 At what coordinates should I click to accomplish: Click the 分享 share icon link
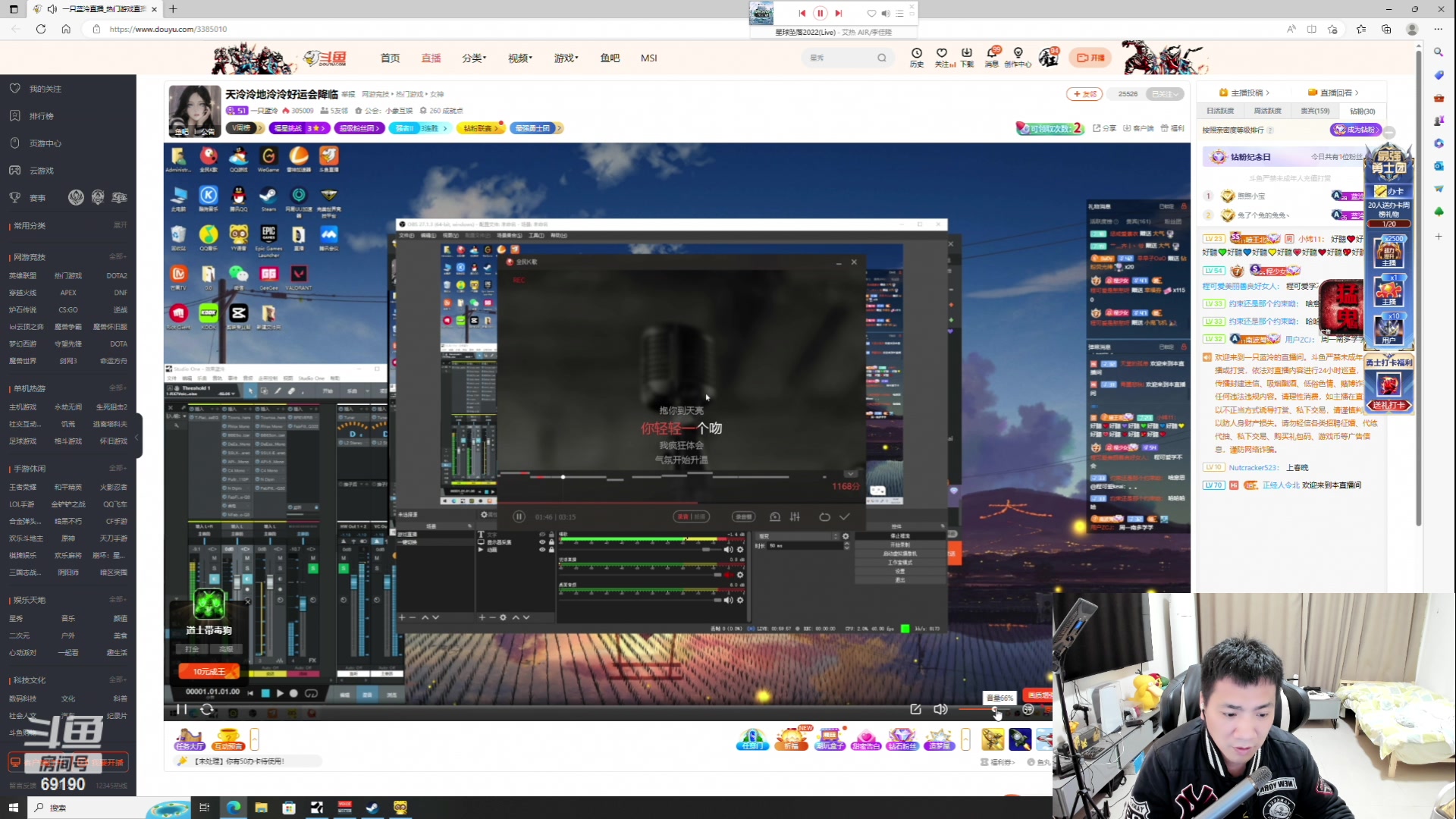coord(1105,128)
